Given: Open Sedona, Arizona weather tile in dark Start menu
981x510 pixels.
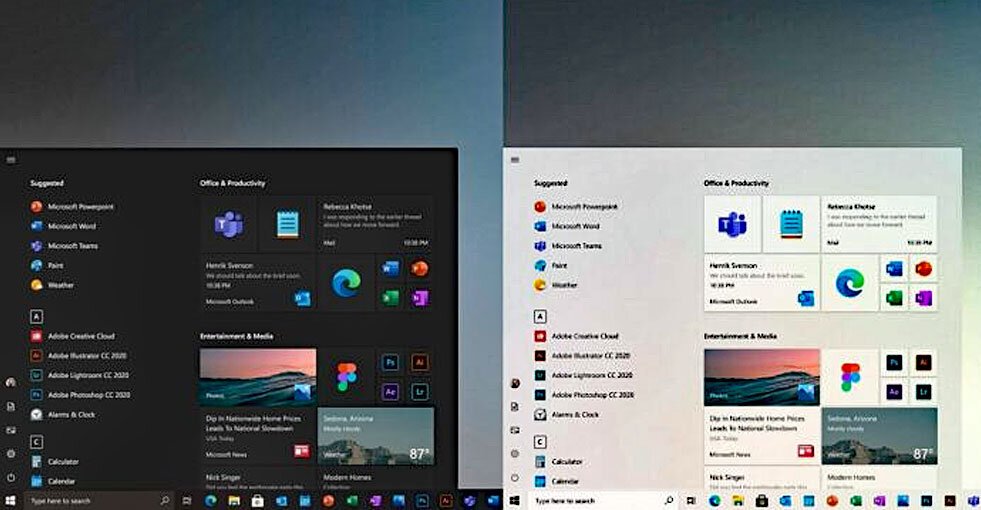Looking at the screenshot, I should [376, 436].
